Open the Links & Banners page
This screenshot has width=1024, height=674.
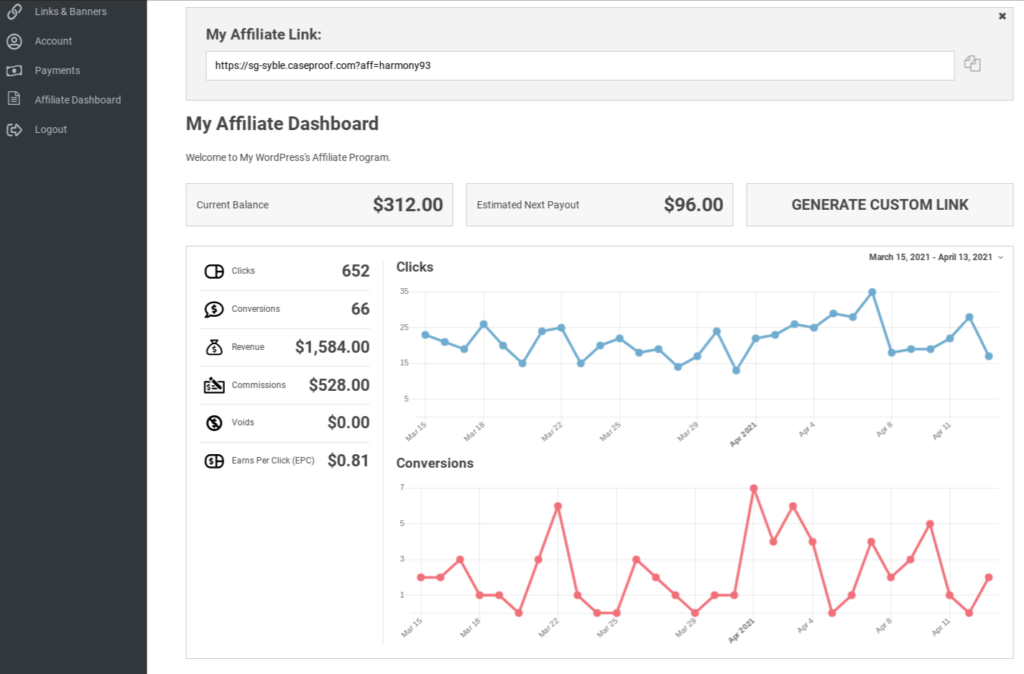[68, 11]
